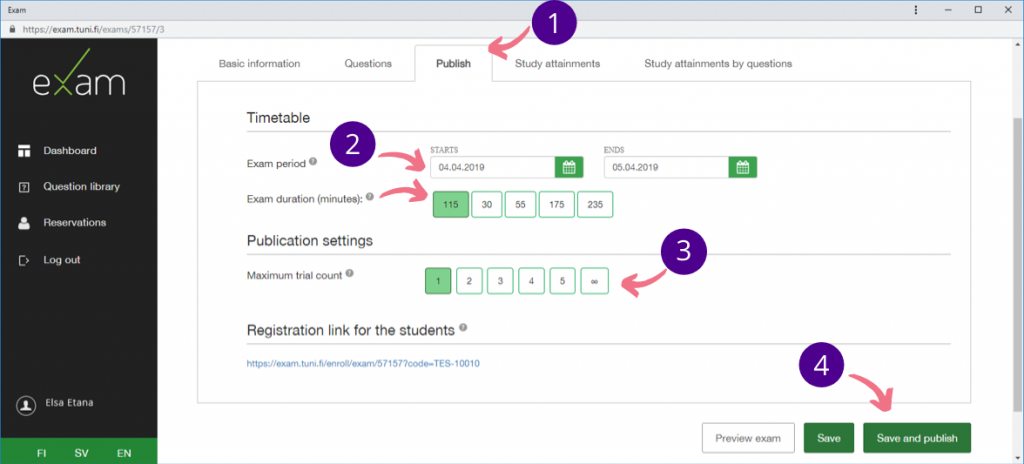This screenshot has height=464, width=1024.
Task: Click the Elsa Etana user avatar
Action: click(x=26, y=404)
